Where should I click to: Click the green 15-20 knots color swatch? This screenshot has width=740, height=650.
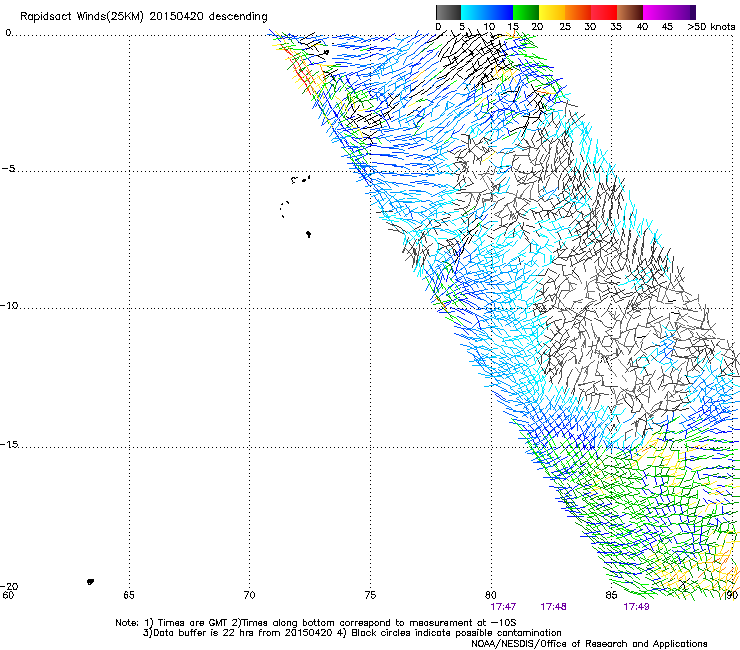526,12
